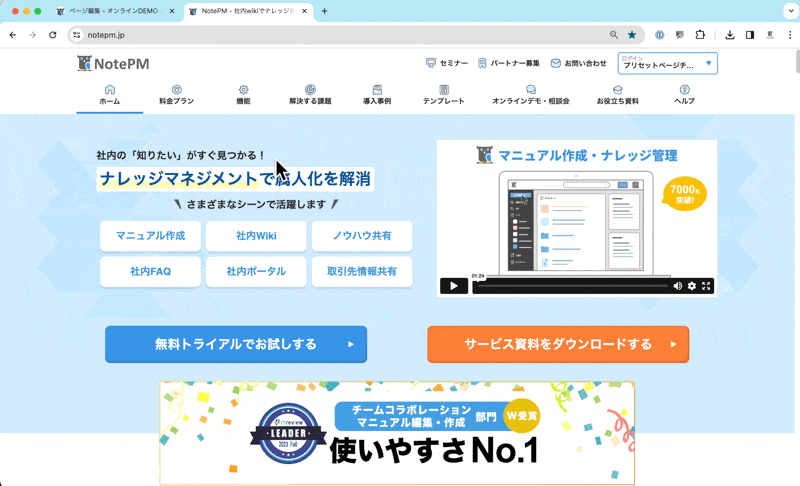Toggle the browser side panel icon
Screen dimensions: 800x486
[x=750, y=35]
